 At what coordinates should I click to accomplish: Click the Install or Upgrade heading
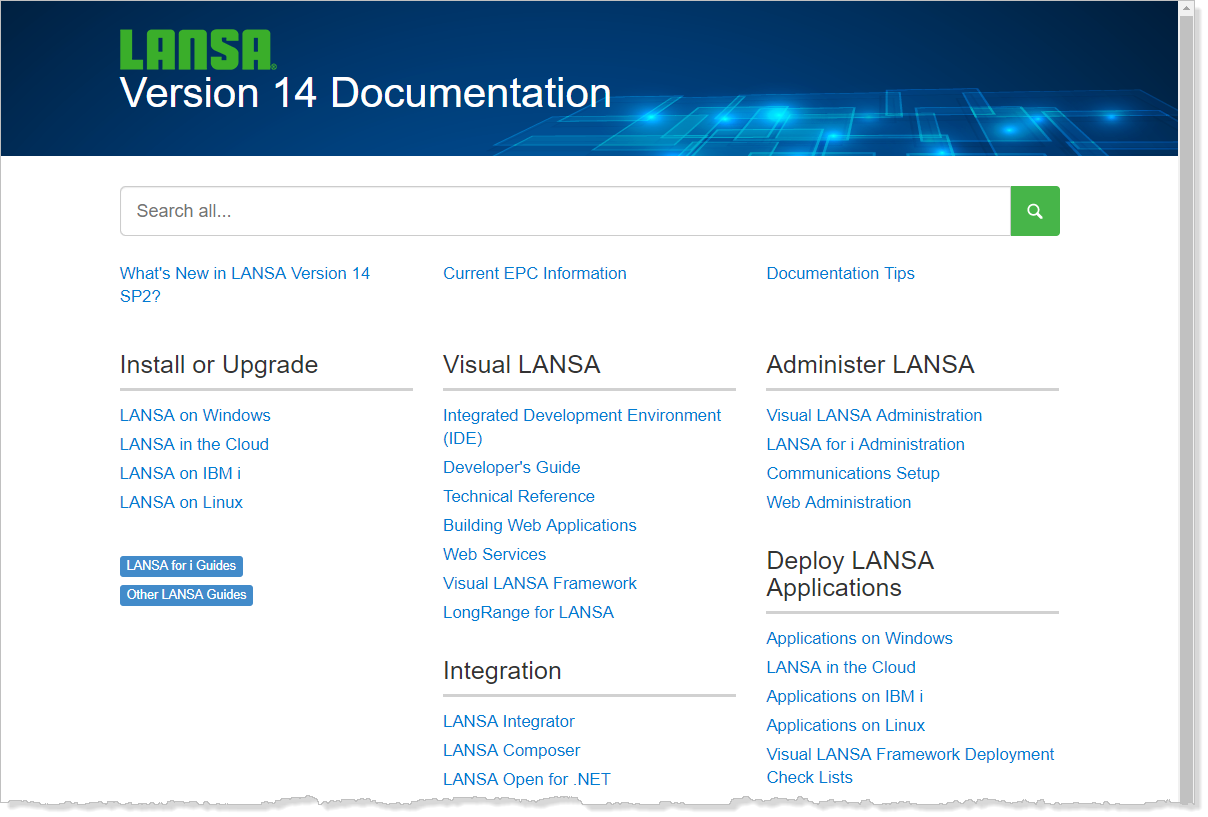pyautogui.click(x=219, y=365)
